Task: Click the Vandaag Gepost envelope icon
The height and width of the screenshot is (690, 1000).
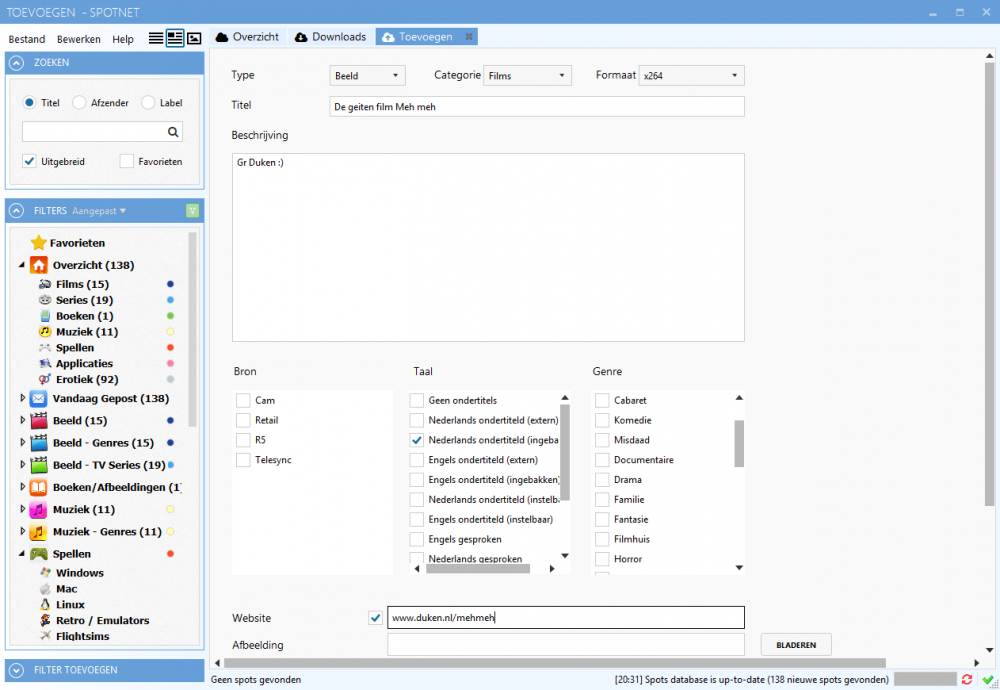Action: pos(39,398)
